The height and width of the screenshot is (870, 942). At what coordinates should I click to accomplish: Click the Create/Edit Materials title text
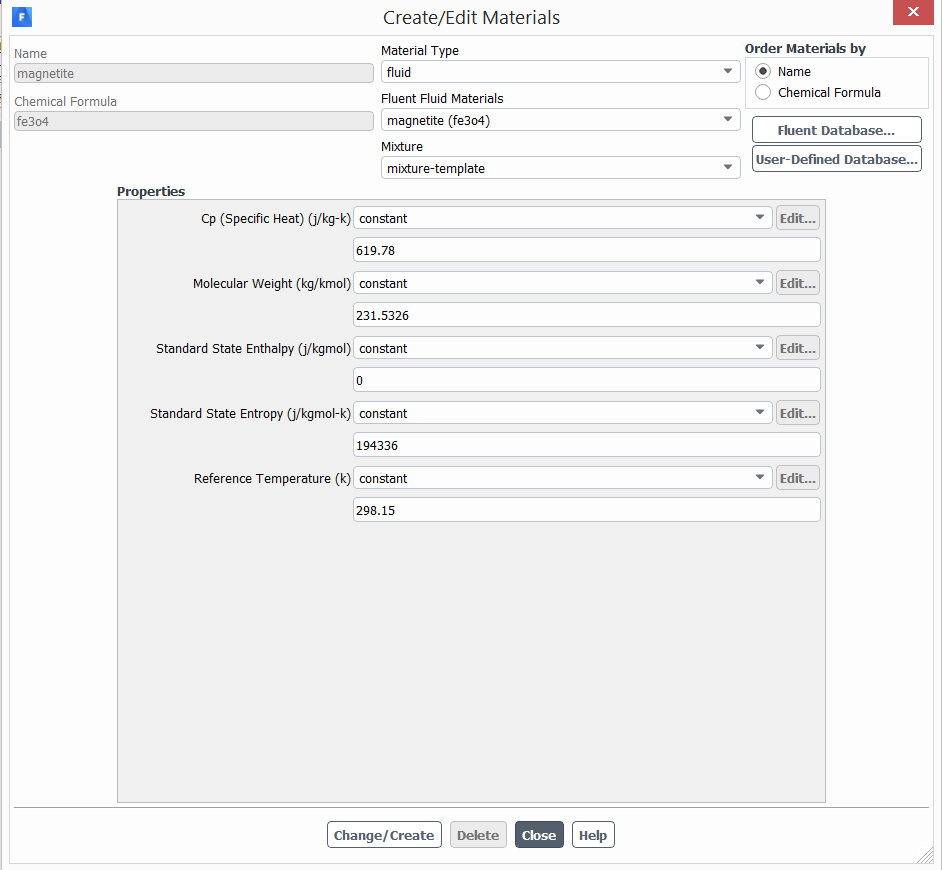pyautogui.click(x=472, y=17)
